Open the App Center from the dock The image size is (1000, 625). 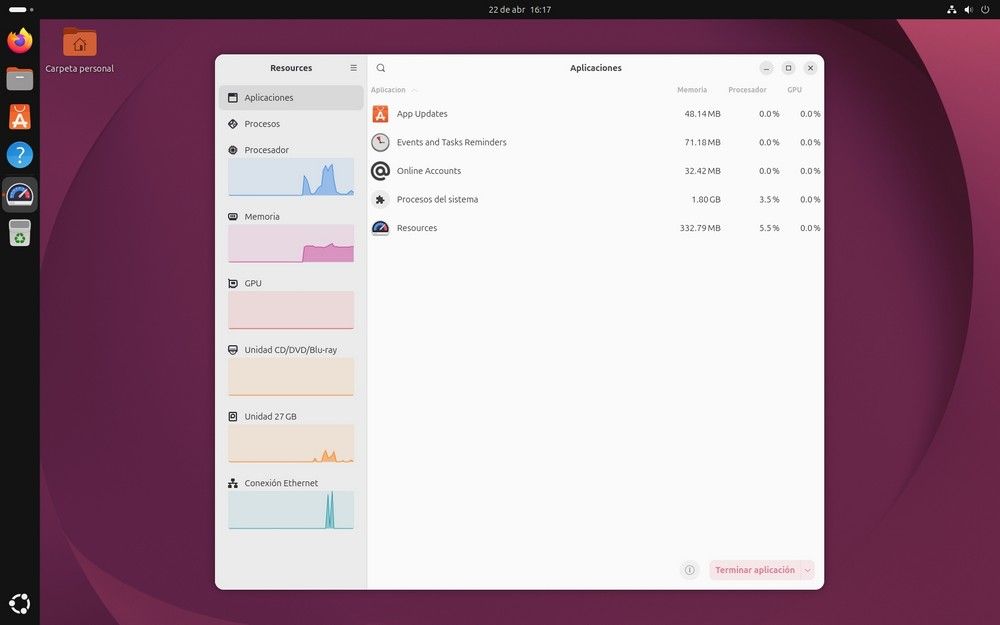click(20, 117)
